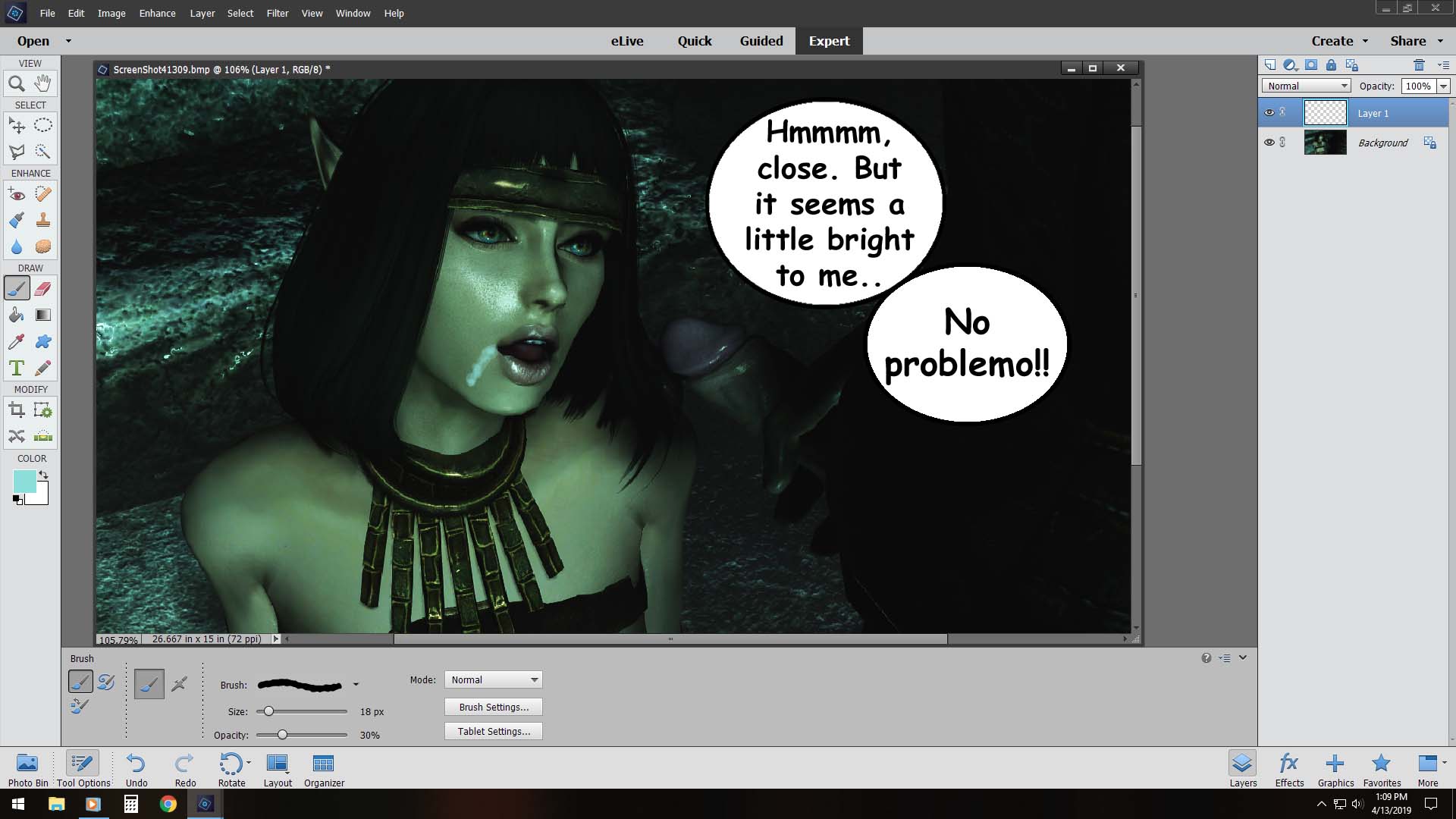
Task: Toggle lock transparent pixels in Layers panel
Action: point(1351,65)
